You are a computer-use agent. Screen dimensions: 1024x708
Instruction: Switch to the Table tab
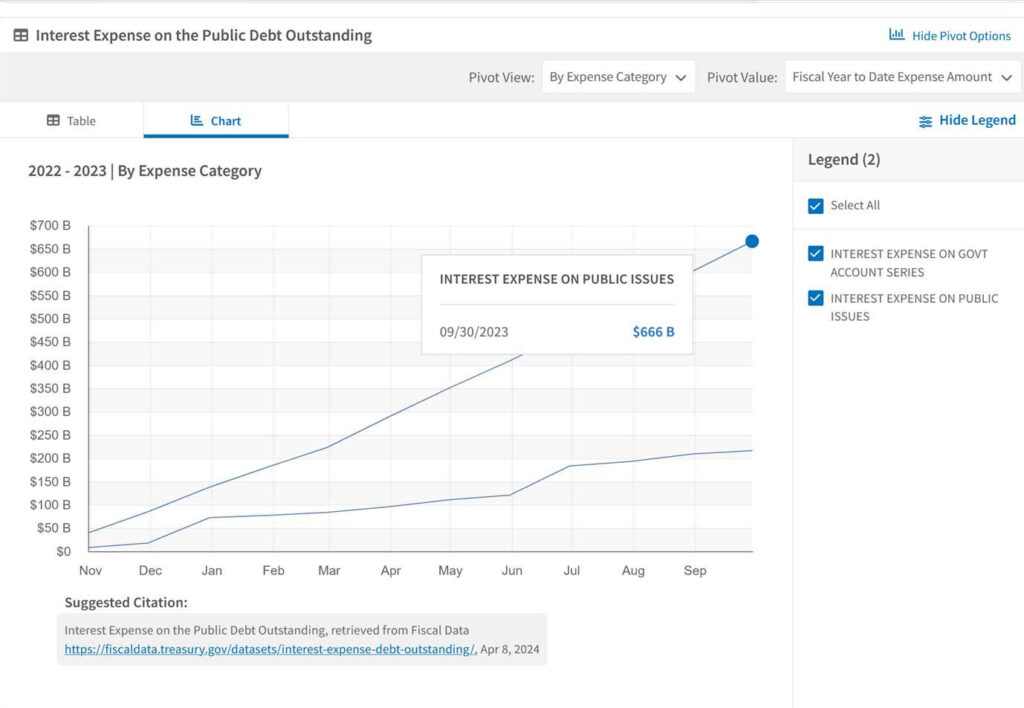72,121
